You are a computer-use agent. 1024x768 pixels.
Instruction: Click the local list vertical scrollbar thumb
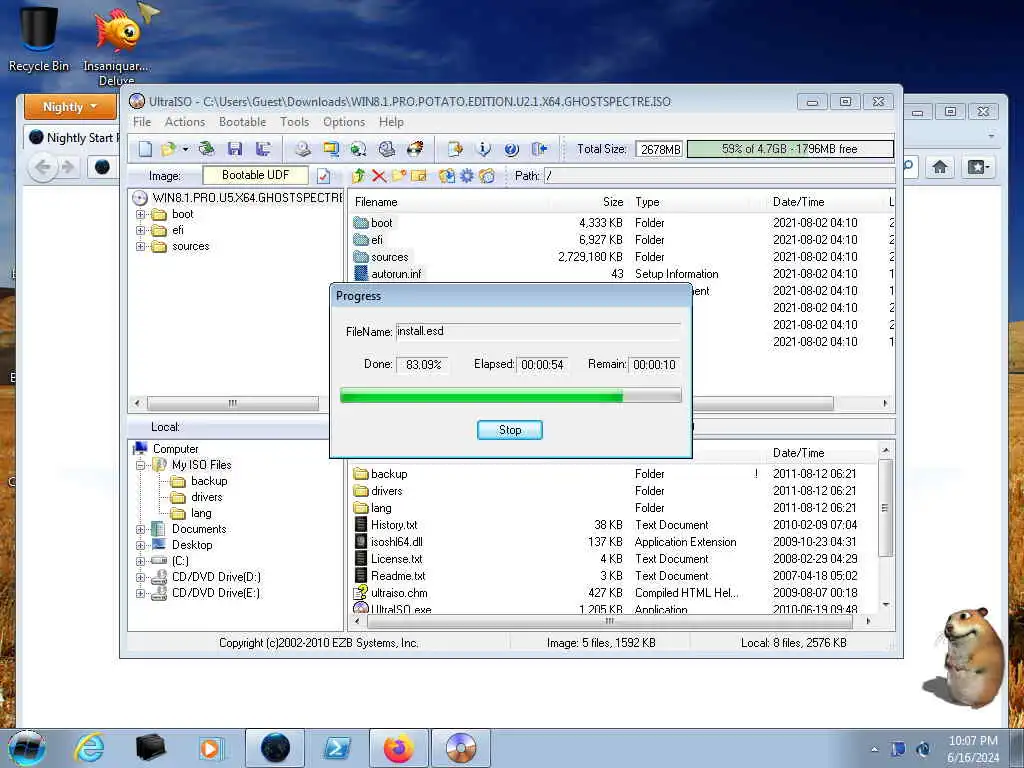(x=885, y=508)
